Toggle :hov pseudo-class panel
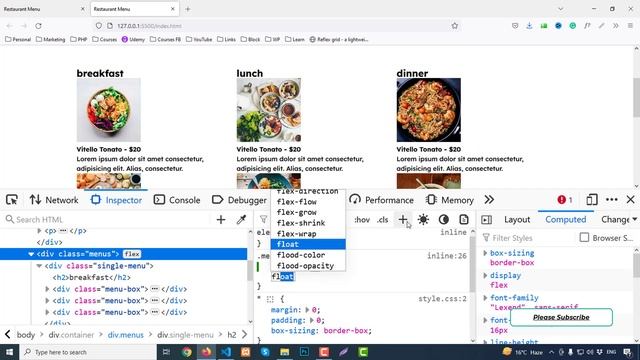640x360 pixels. coord(362,220)
